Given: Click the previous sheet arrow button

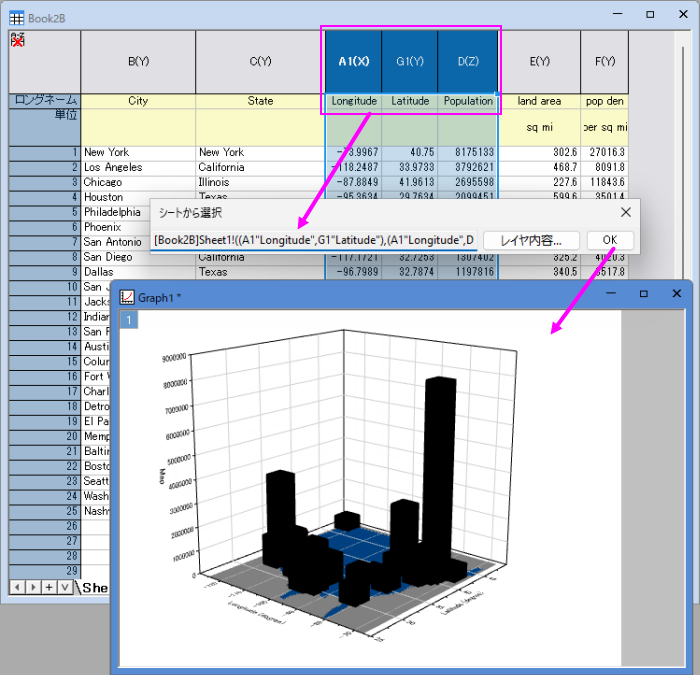Looking at the screenshot, I should (x=17, y=587).
